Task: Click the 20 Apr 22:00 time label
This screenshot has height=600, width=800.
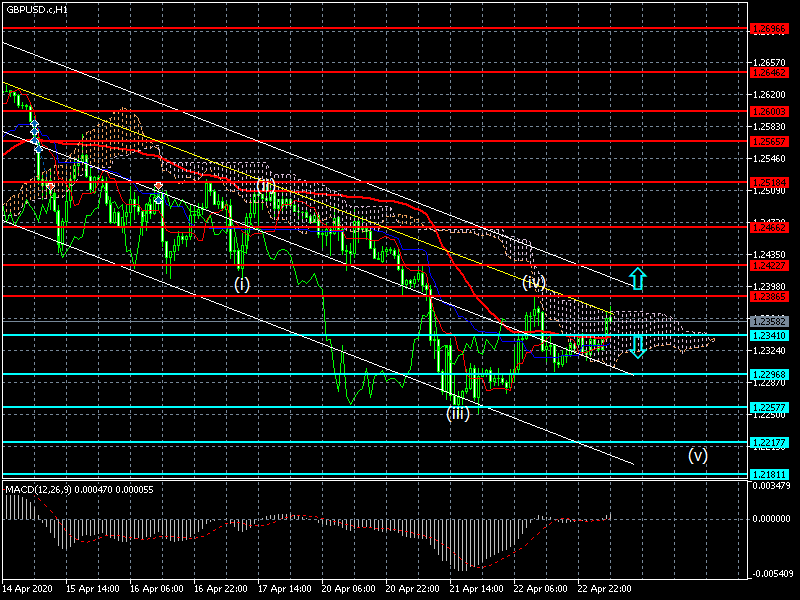Action: [412, 588]
